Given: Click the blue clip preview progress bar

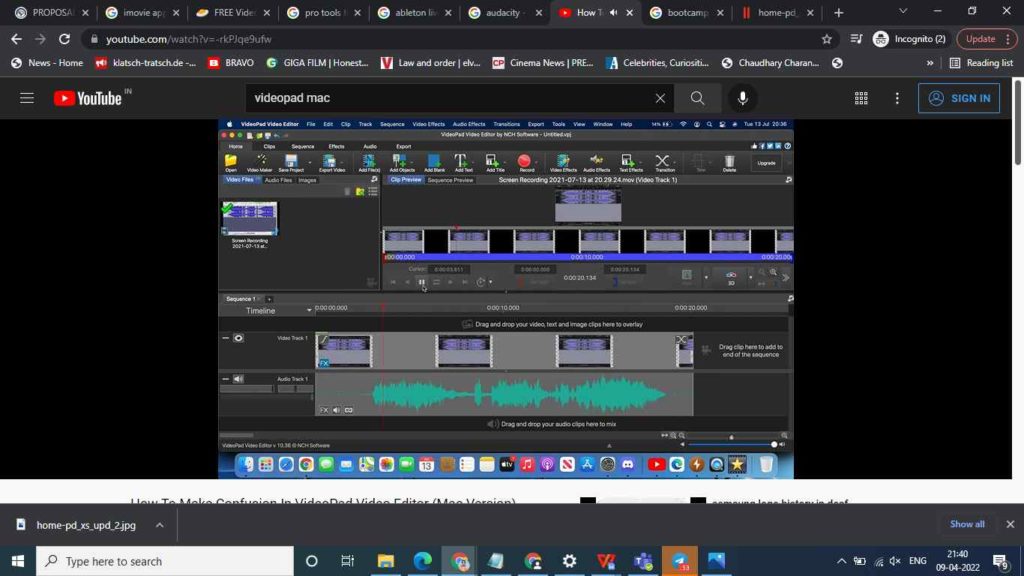Looking at the screenshot, I should pos(588,257).
